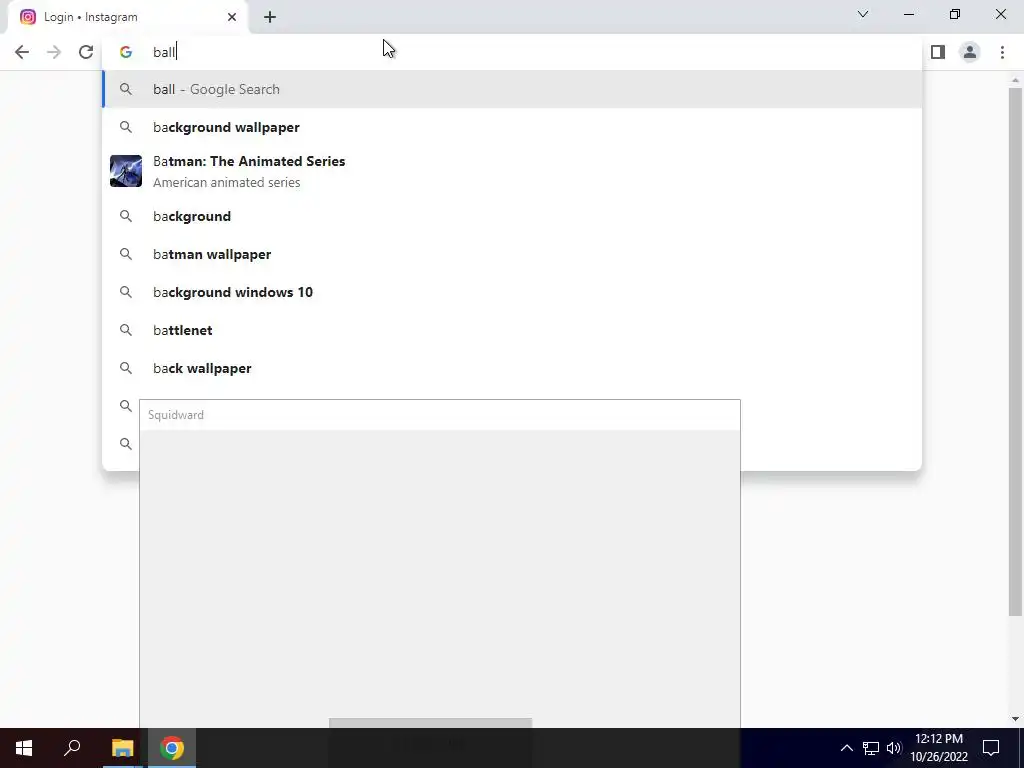Open a new tab with the plus button
The width and height of the screenshot is (1024, 768).
270,17
